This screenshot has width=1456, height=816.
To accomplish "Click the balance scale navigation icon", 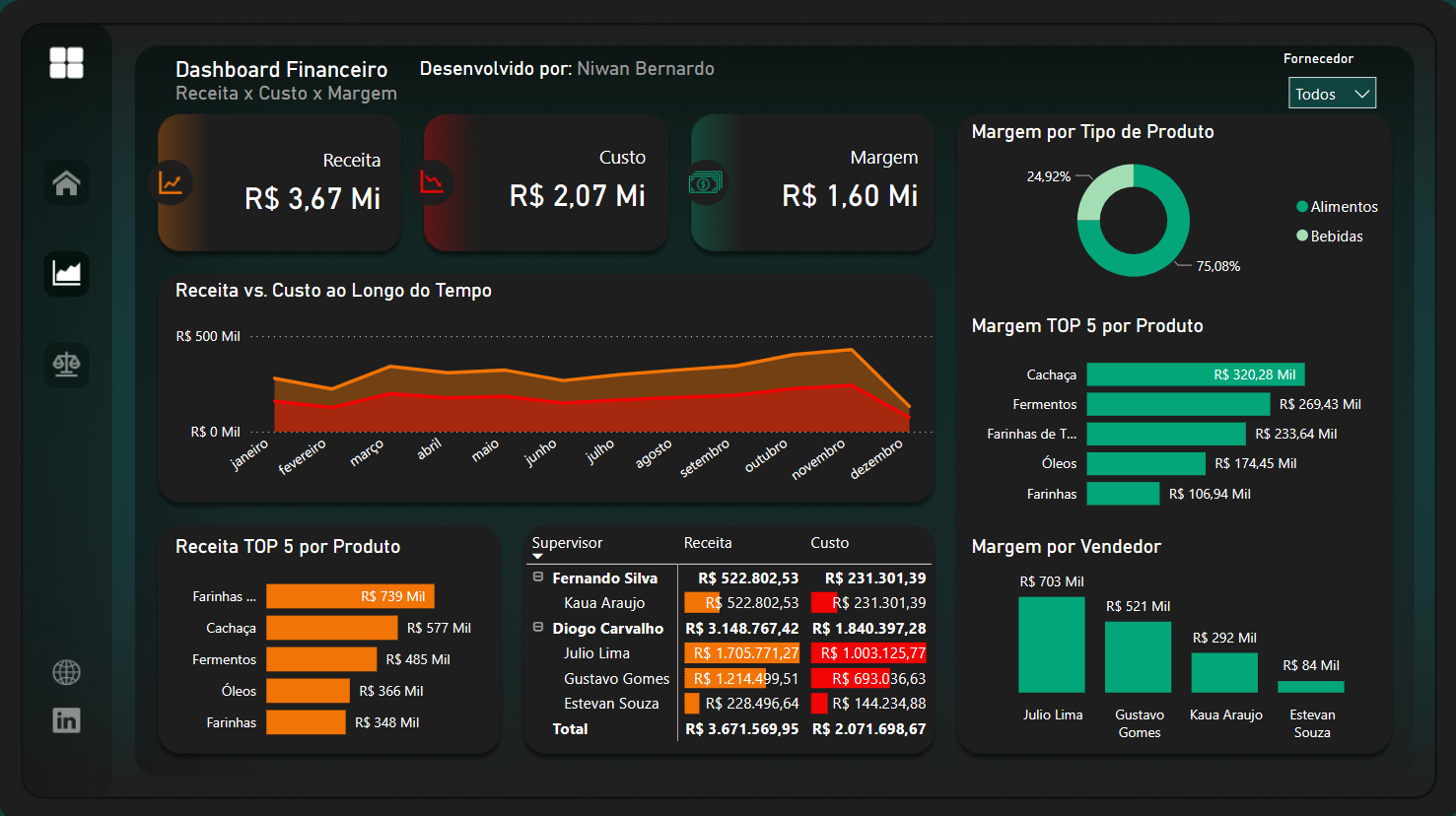I will coord(66,365).
